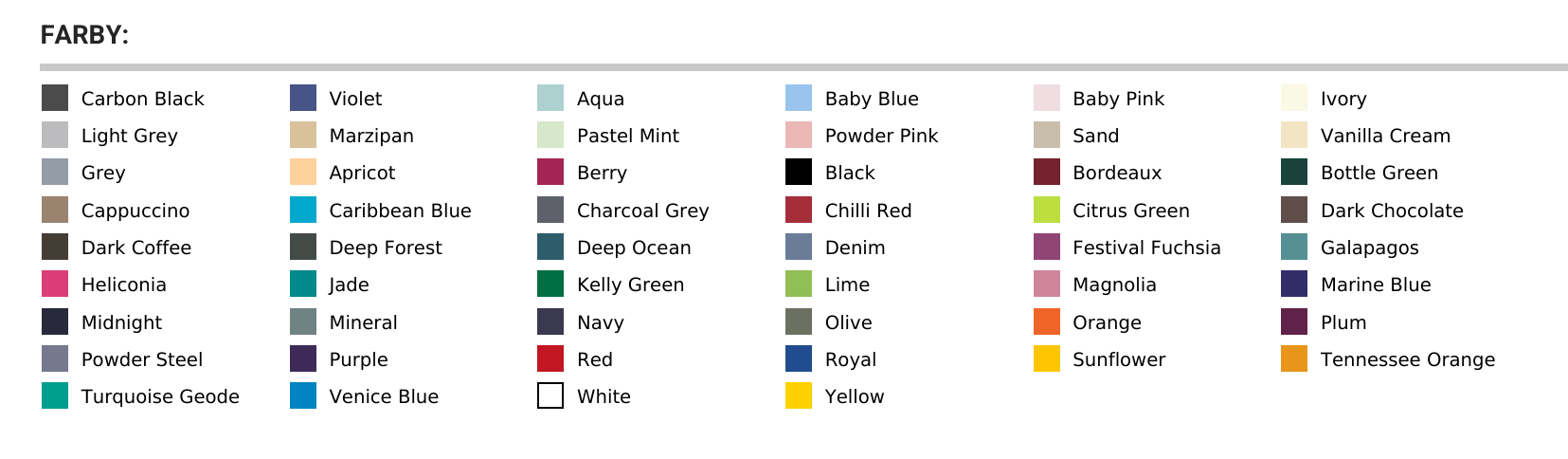Pick the Heliconia pink swatch
This screenshot has height=459, width=1568.
pyautogui.click(x=55, y=284)
